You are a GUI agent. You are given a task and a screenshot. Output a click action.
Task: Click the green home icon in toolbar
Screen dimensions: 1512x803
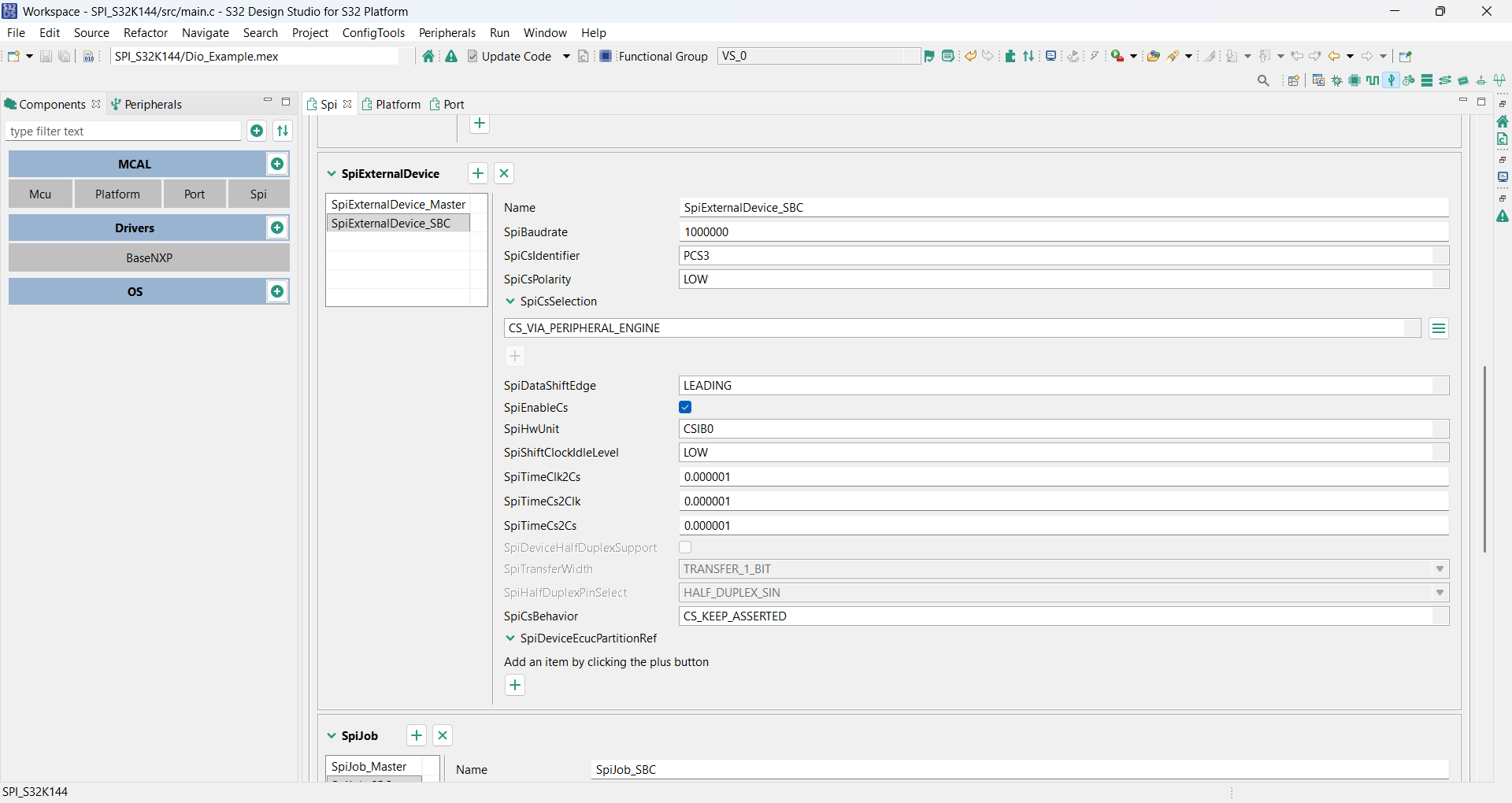pos(428,56)
